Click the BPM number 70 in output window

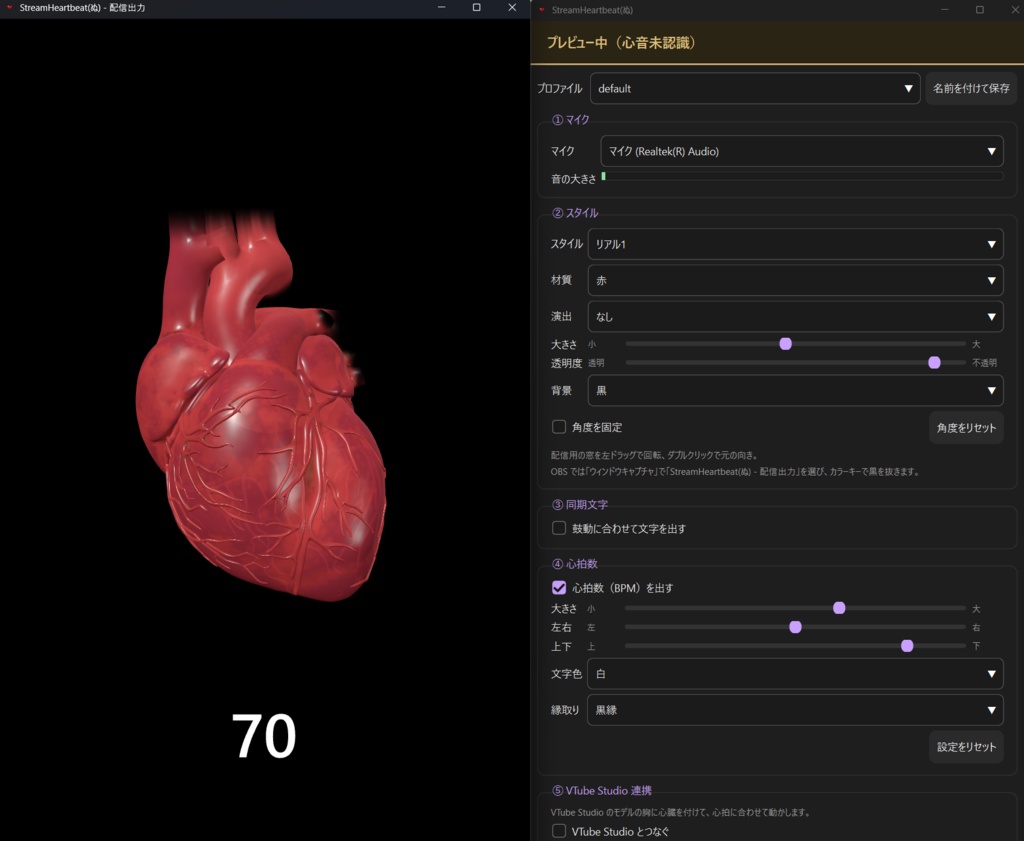[264, 736]
